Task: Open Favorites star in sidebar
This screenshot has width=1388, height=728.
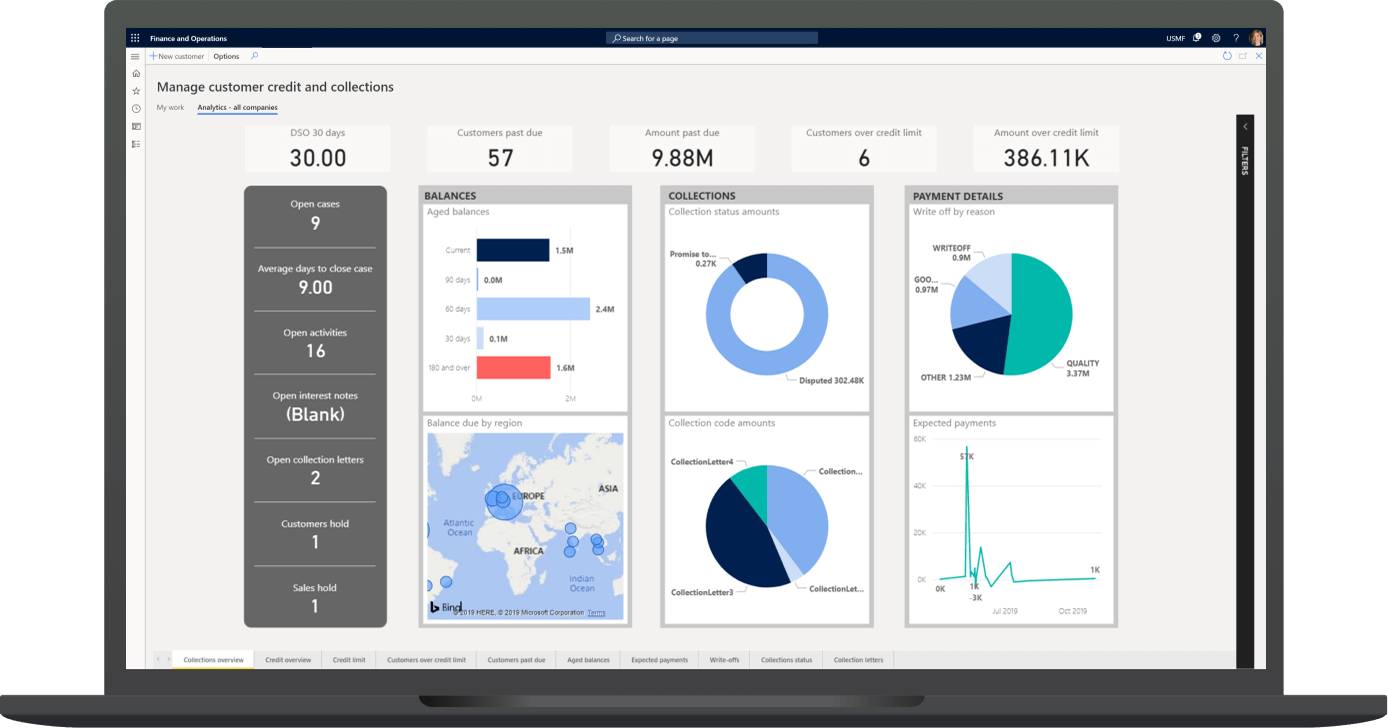Action: click(136, 91)
